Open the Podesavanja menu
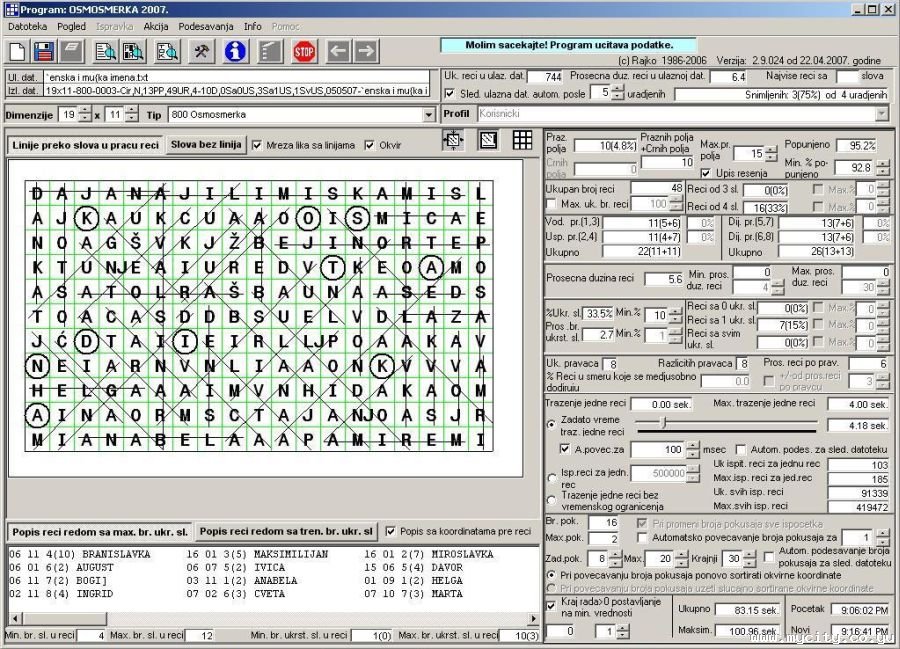 coord(206,26)
